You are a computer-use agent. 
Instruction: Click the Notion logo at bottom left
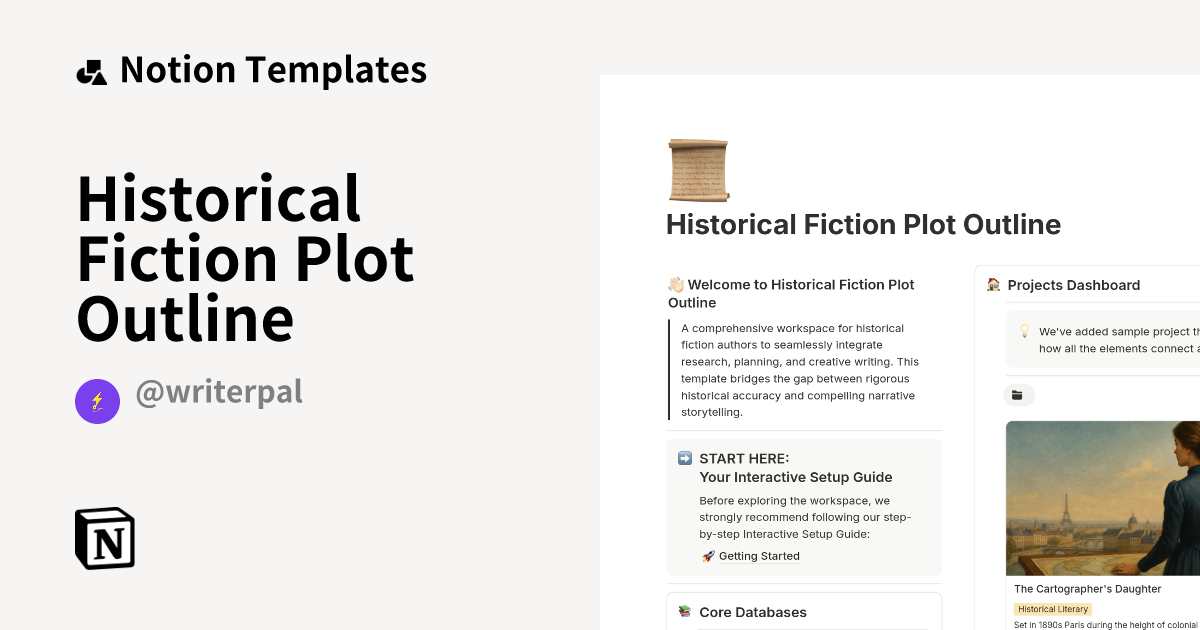104,538
